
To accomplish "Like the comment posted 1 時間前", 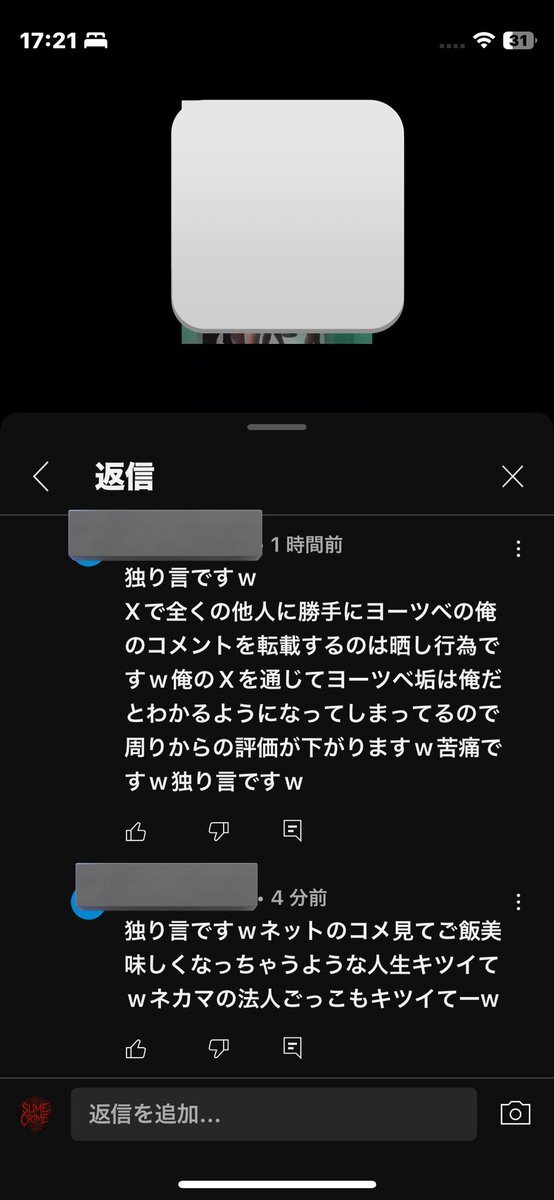I will (136, 830).
